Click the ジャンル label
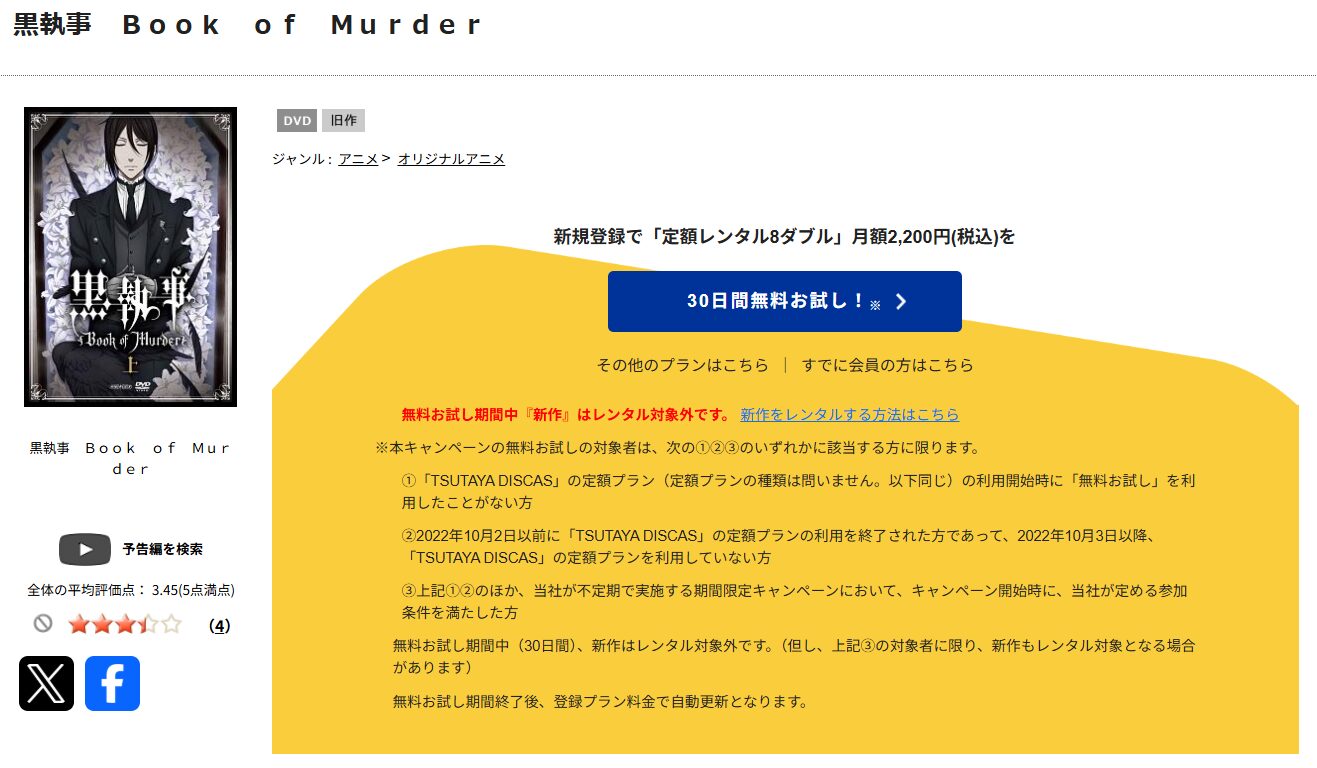 [x=302, y=159]
